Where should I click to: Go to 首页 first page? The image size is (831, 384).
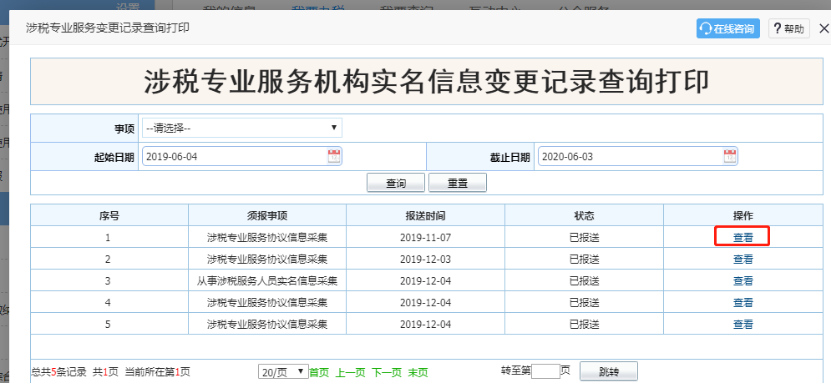(x=319, y=372)
